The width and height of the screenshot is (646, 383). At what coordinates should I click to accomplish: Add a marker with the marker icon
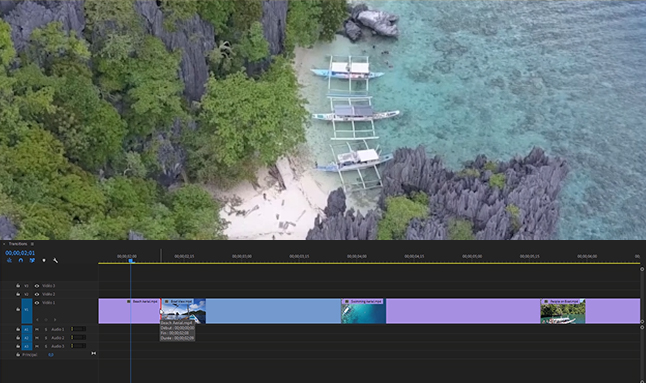[44, 260]
